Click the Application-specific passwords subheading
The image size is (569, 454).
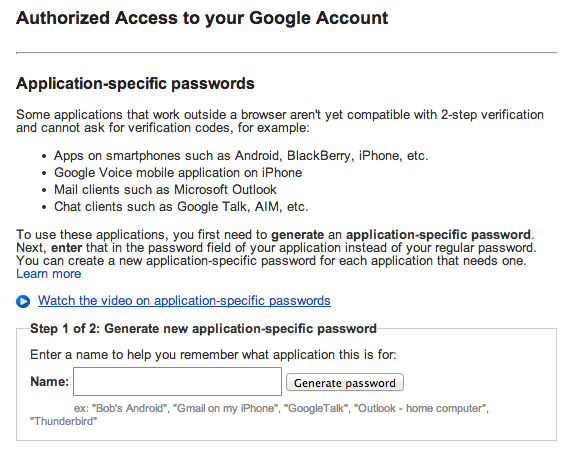135,83
